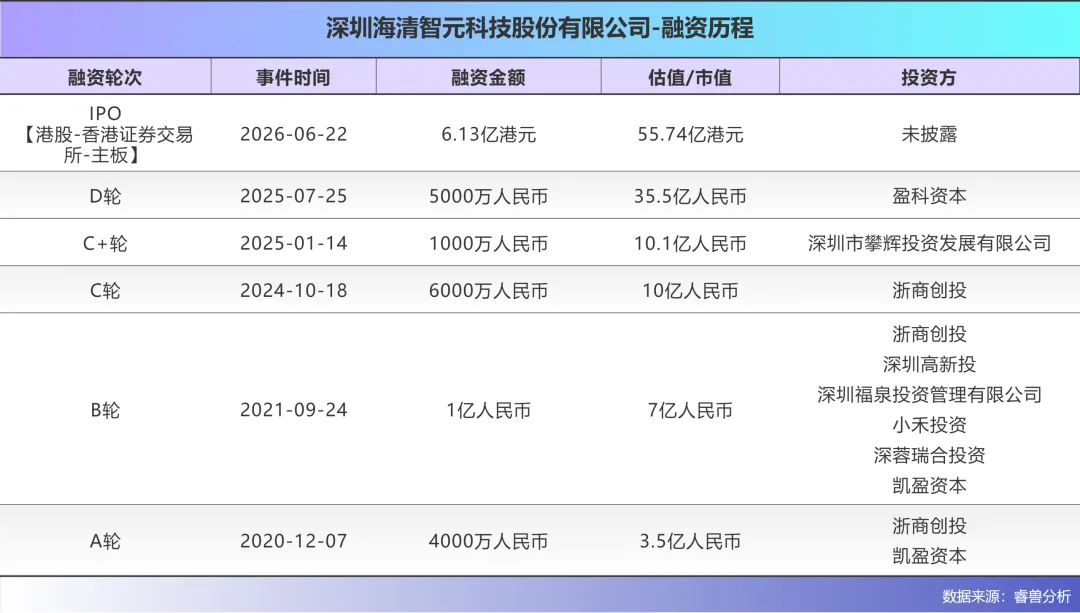Select the D轮 round cell

click(x=105, y=196)
